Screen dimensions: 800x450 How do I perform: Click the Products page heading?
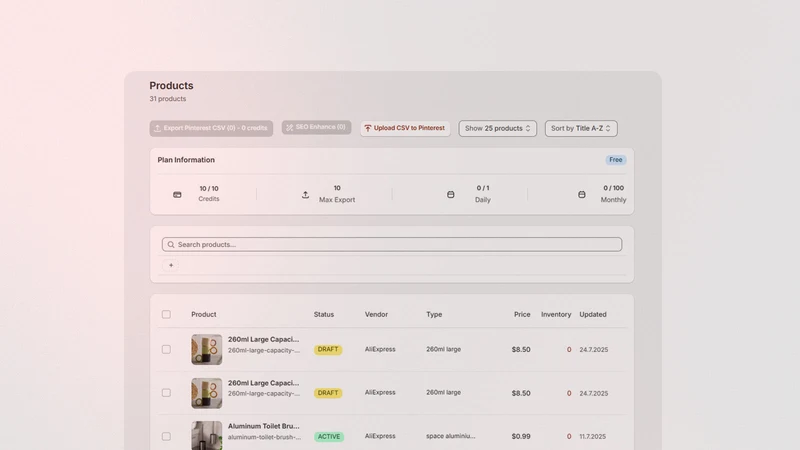pyautogui.click(x=171, y=86)
